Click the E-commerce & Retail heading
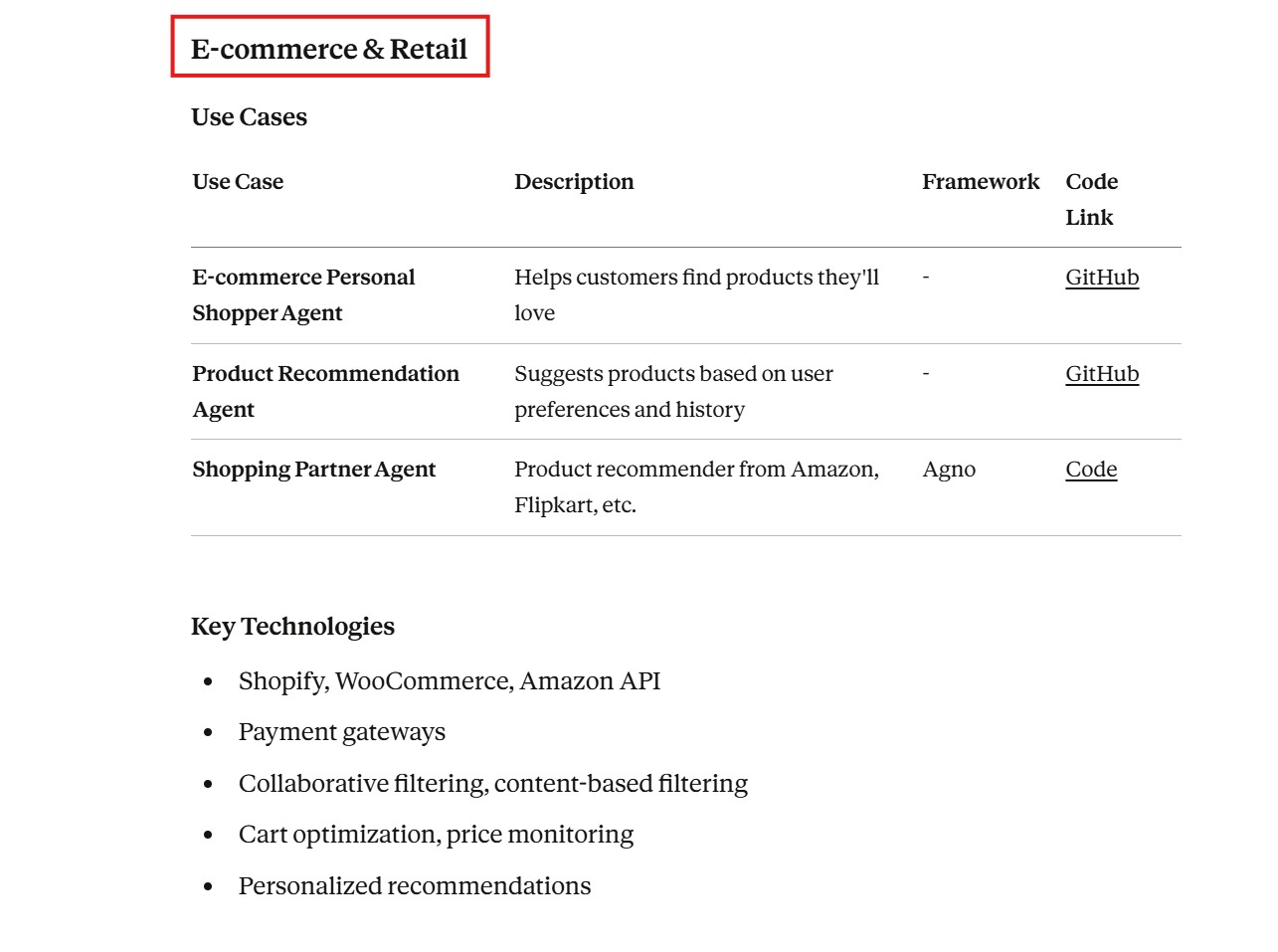 point(329,49)
